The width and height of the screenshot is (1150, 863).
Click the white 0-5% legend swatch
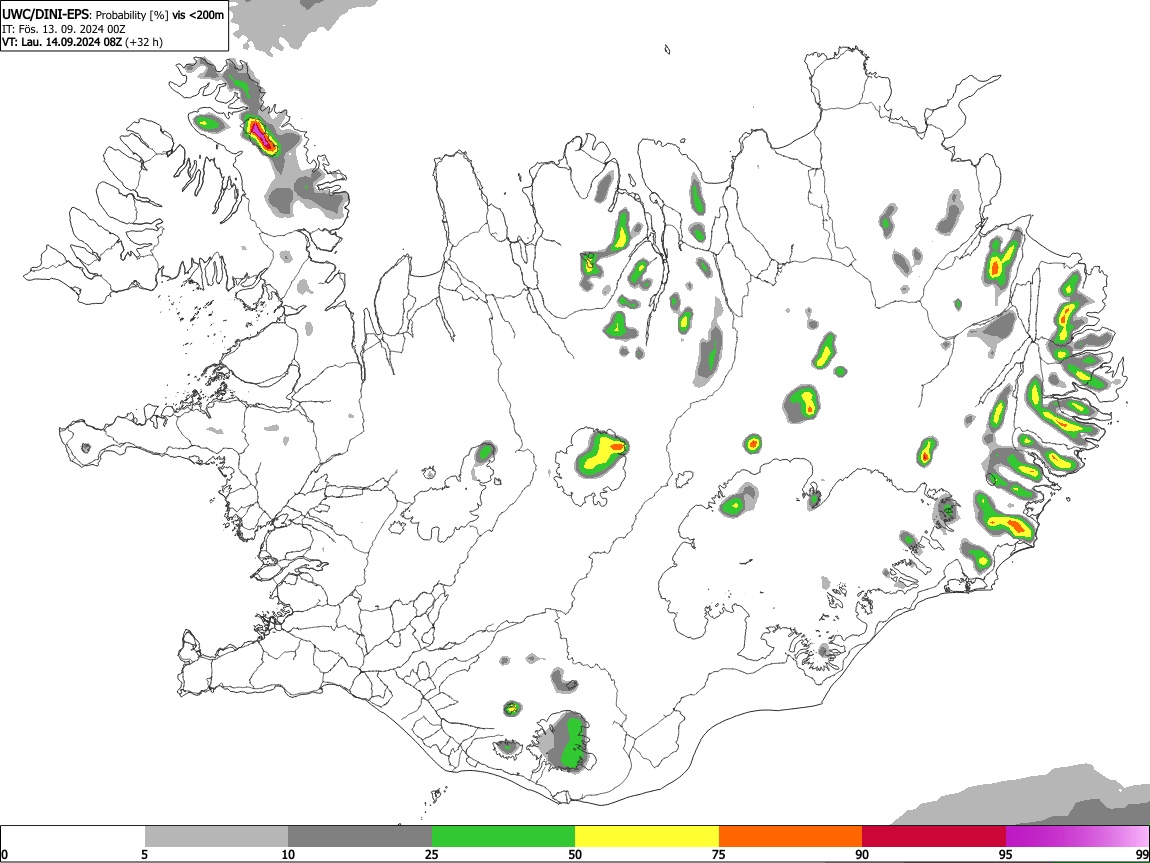pyautogui.click(x=73, y=836)
